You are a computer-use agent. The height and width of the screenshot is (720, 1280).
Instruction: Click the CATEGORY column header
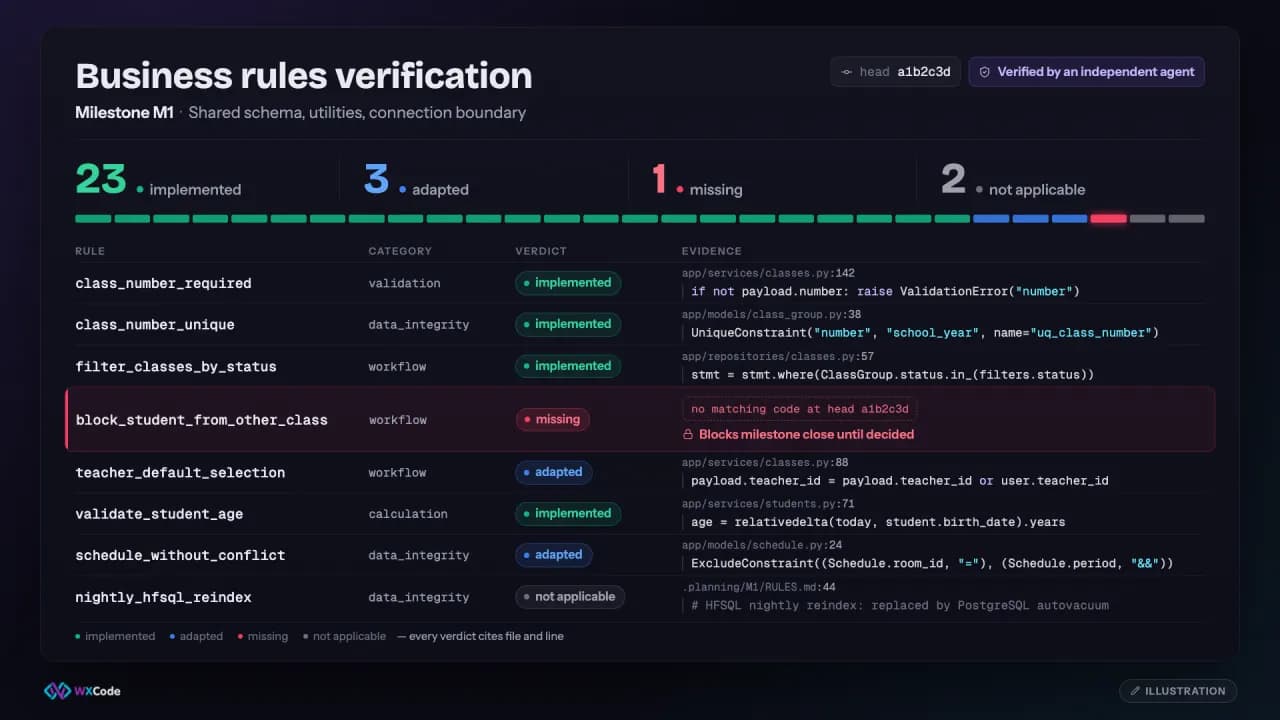400,251
